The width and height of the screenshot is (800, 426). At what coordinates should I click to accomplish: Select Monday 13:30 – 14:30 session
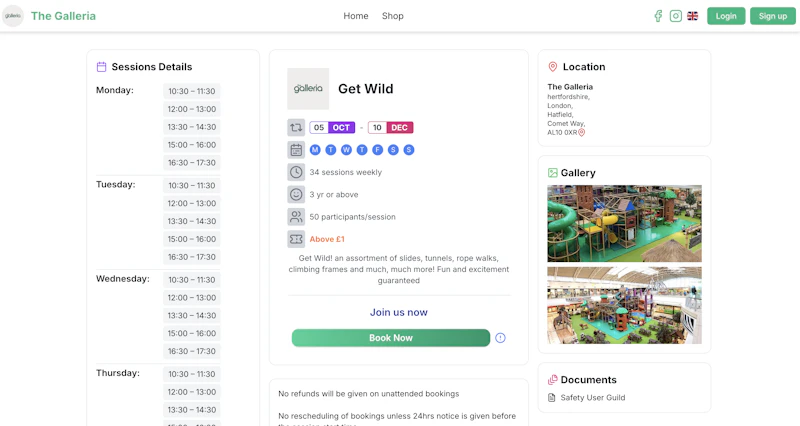[x=192, y=127]
